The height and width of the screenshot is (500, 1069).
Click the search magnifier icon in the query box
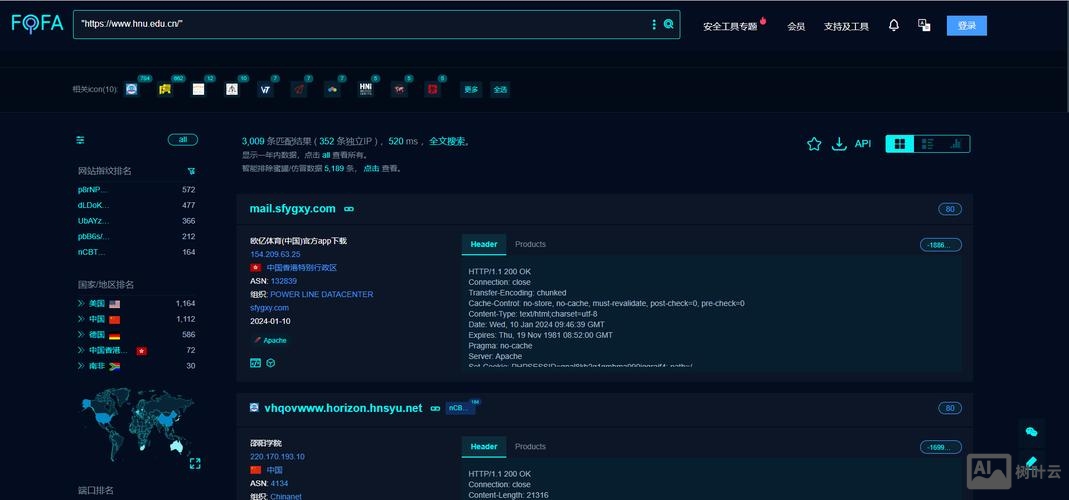pos(668,25)
